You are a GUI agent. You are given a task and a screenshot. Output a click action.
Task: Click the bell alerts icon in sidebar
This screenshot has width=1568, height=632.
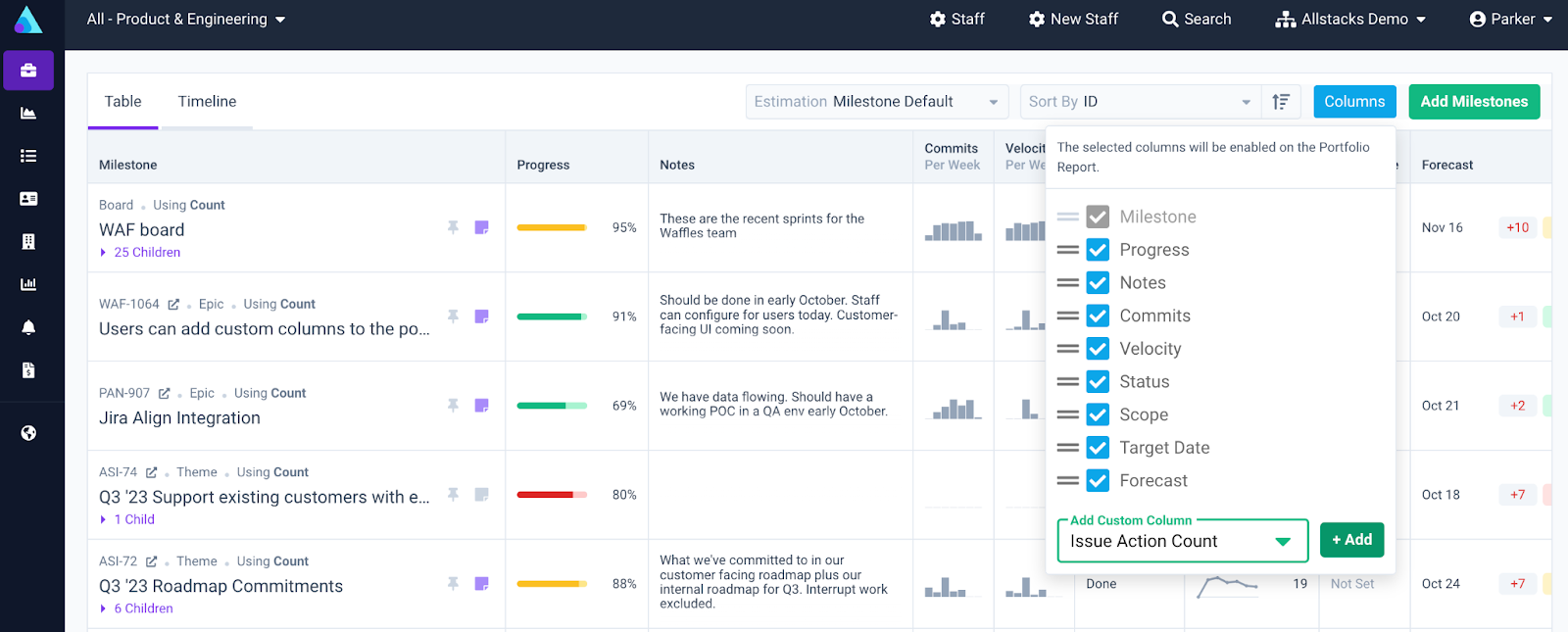(x=28, y=327)
